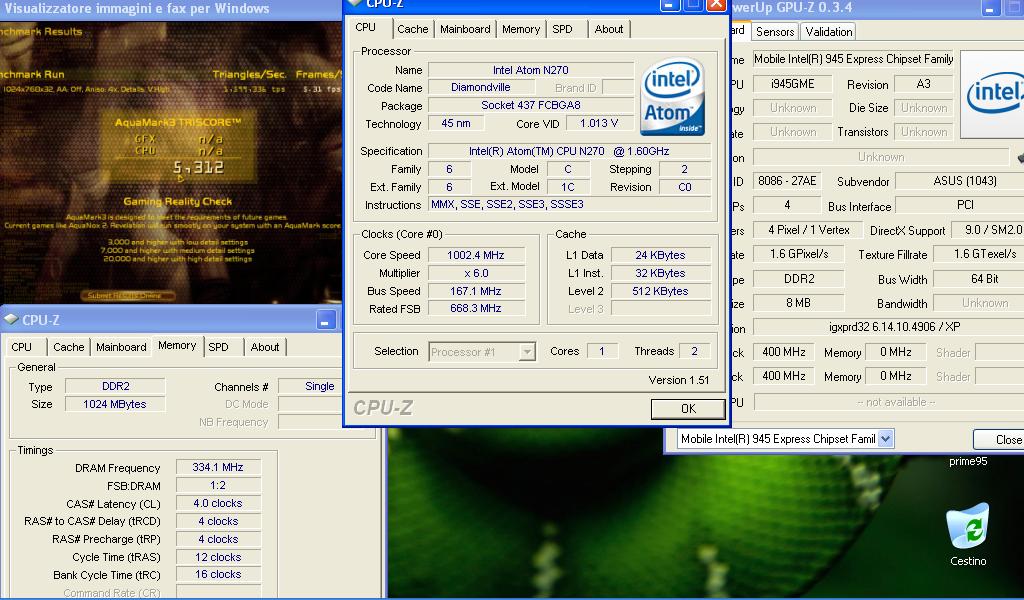Minimize the CPU-Z Memory window

coord(326,320)
